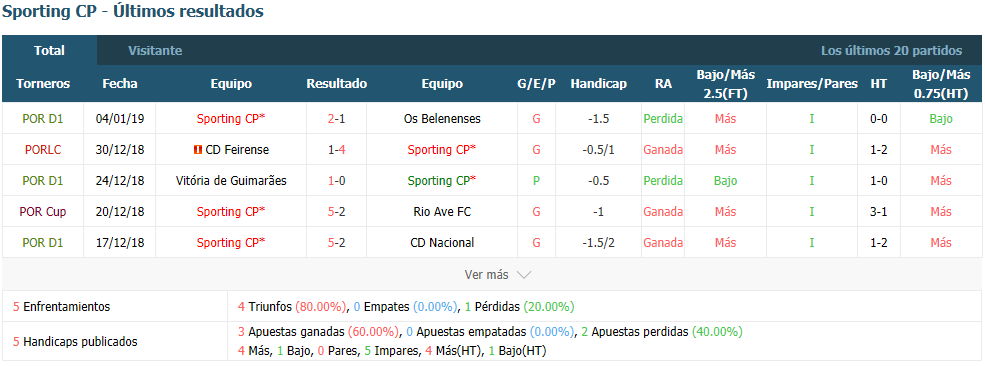Select the POR Cup tournament label

[x=43, y=212]
